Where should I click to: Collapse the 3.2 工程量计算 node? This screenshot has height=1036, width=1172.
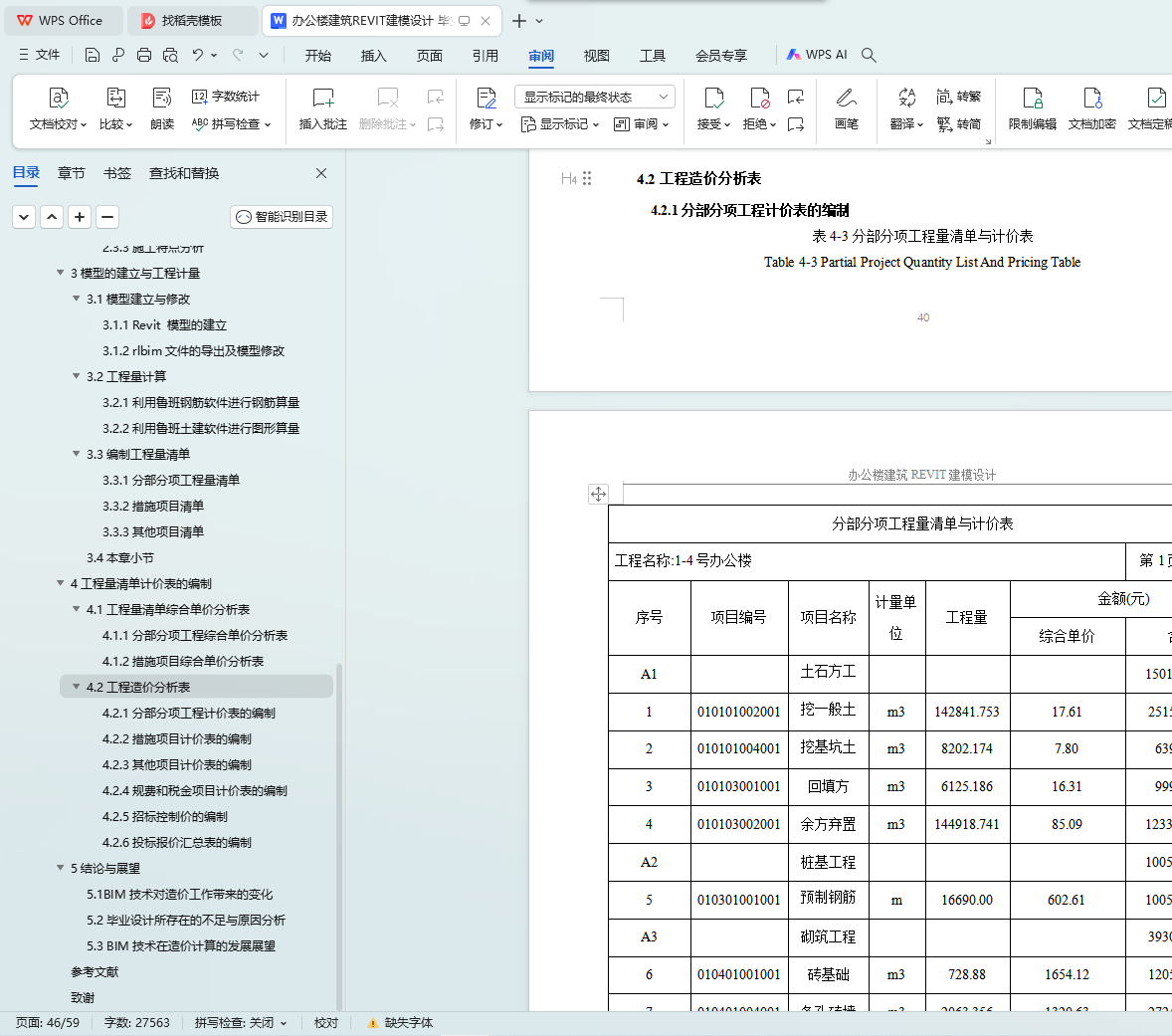77,376
